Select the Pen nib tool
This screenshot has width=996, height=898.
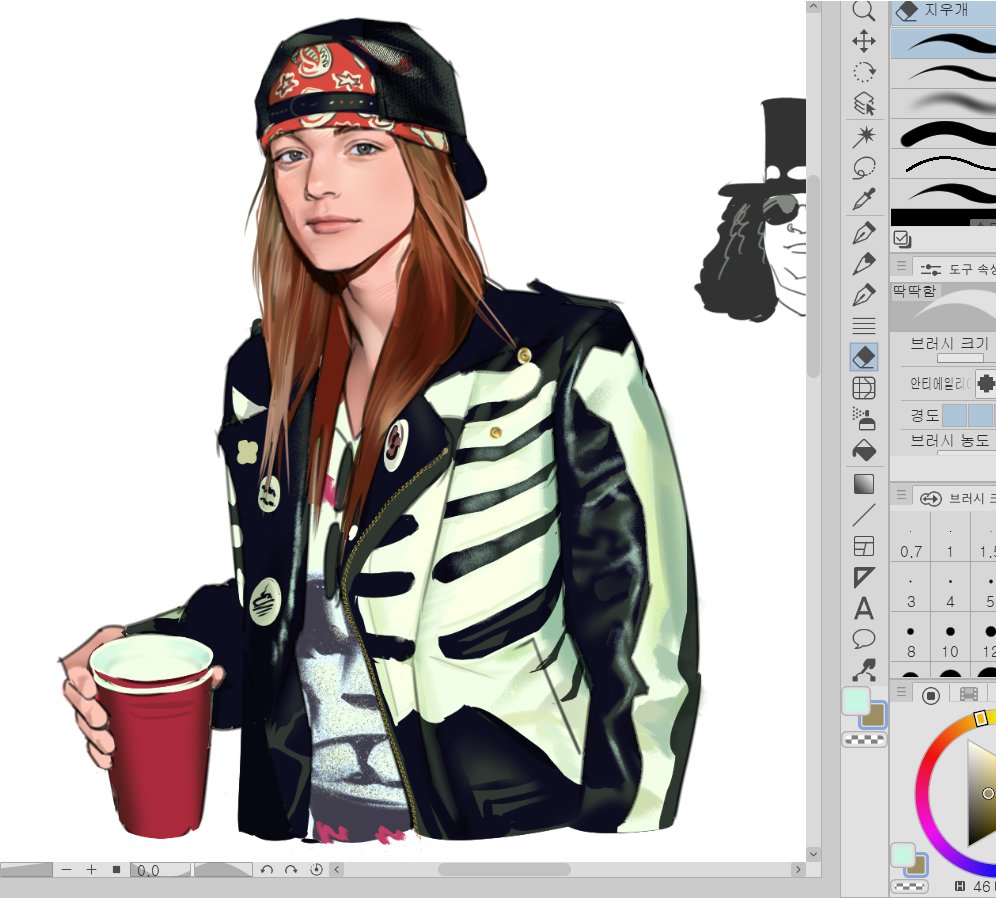click(x=864, y=232)
